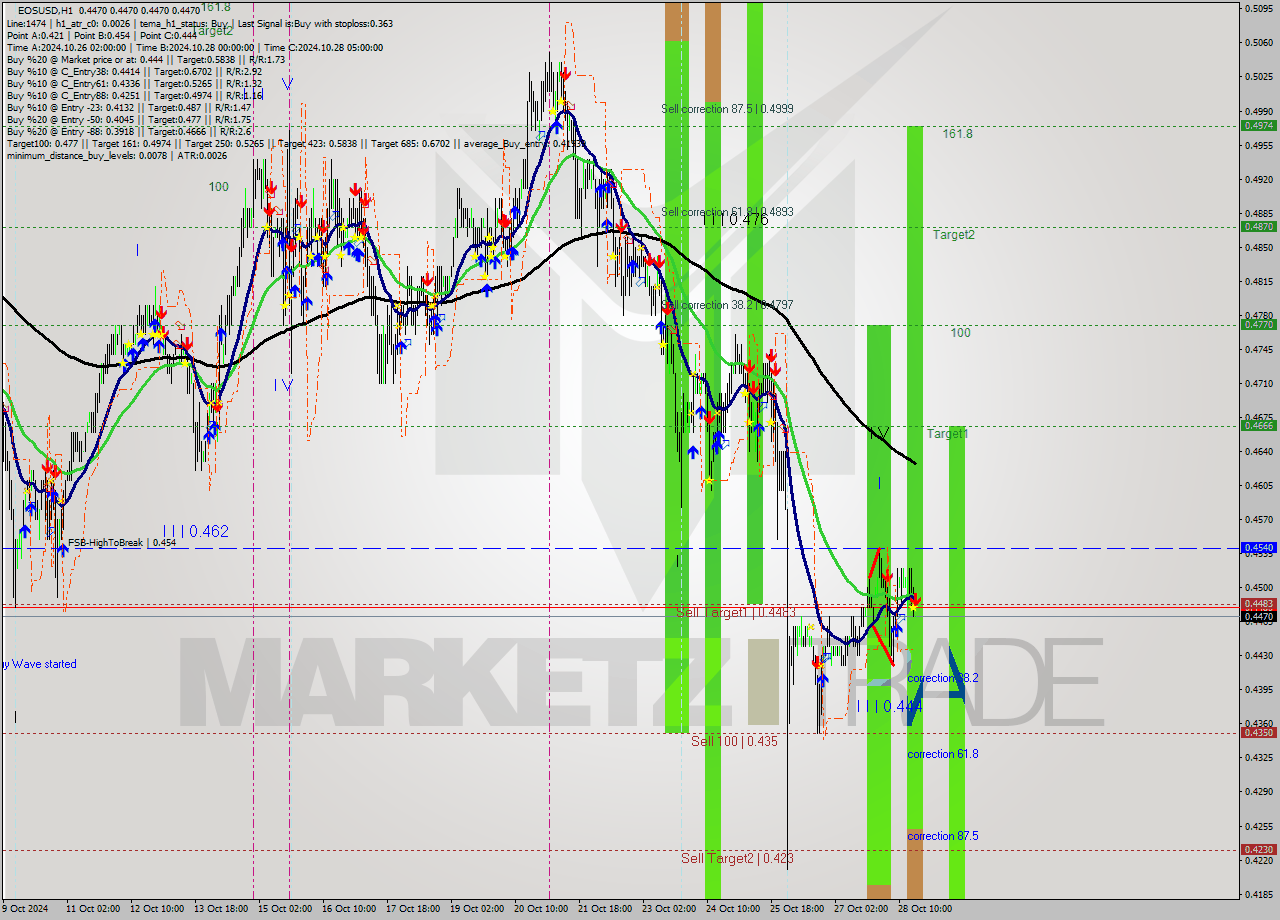Click the '25 Oct 18:00' time label
The height and width of the screenshot is (920, 1280).
pyautogui.click(x=797, y=909)
